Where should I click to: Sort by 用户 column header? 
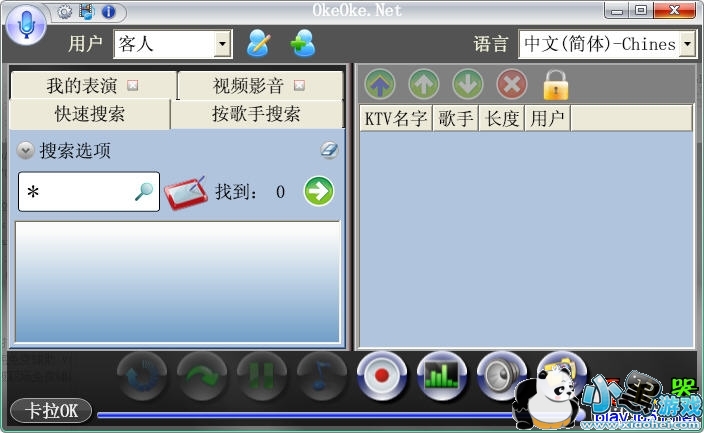[548, 119]
